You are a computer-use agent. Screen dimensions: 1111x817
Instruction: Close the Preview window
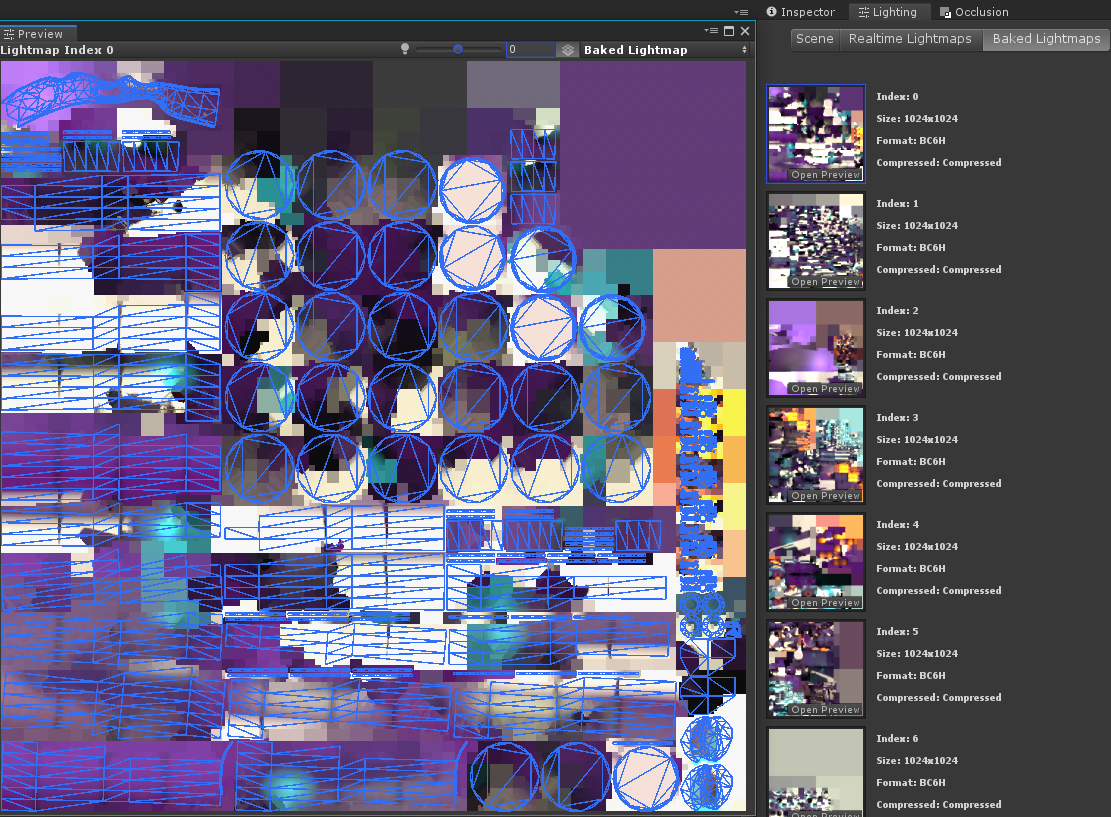743,32
